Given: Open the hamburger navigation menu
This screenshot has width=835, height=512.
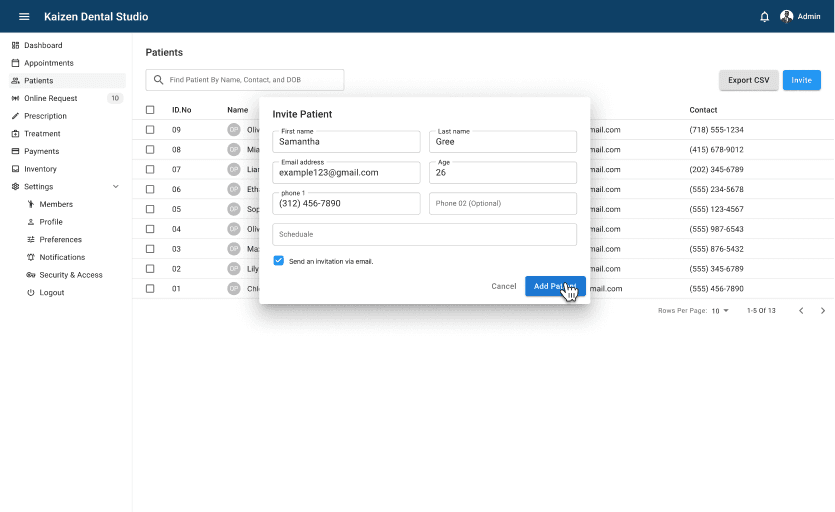Looking at the screenshot, I should [x=24, y=17].
